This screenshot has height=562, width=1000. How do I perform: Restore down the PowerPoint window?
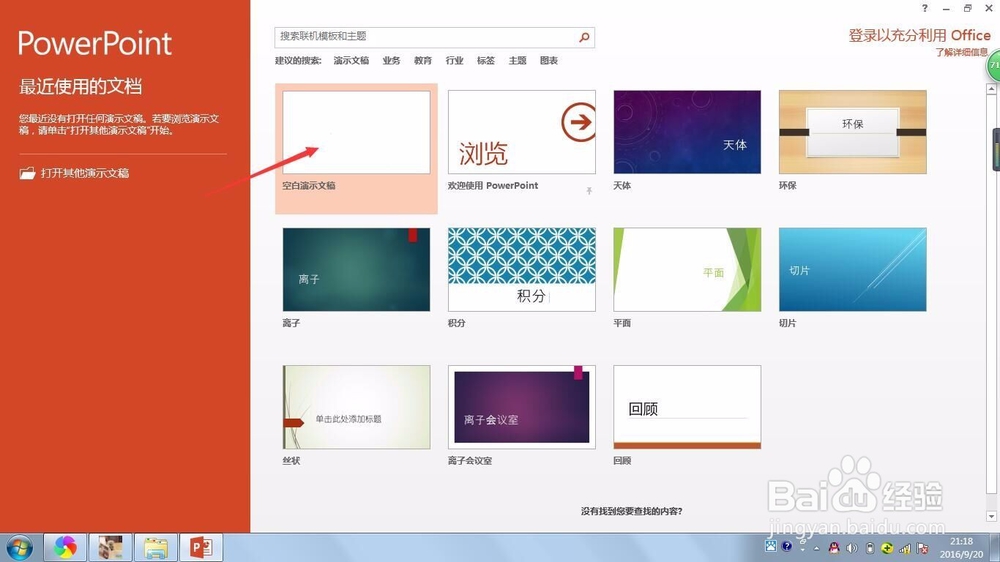pyautogui.click(x=967, y=8)
